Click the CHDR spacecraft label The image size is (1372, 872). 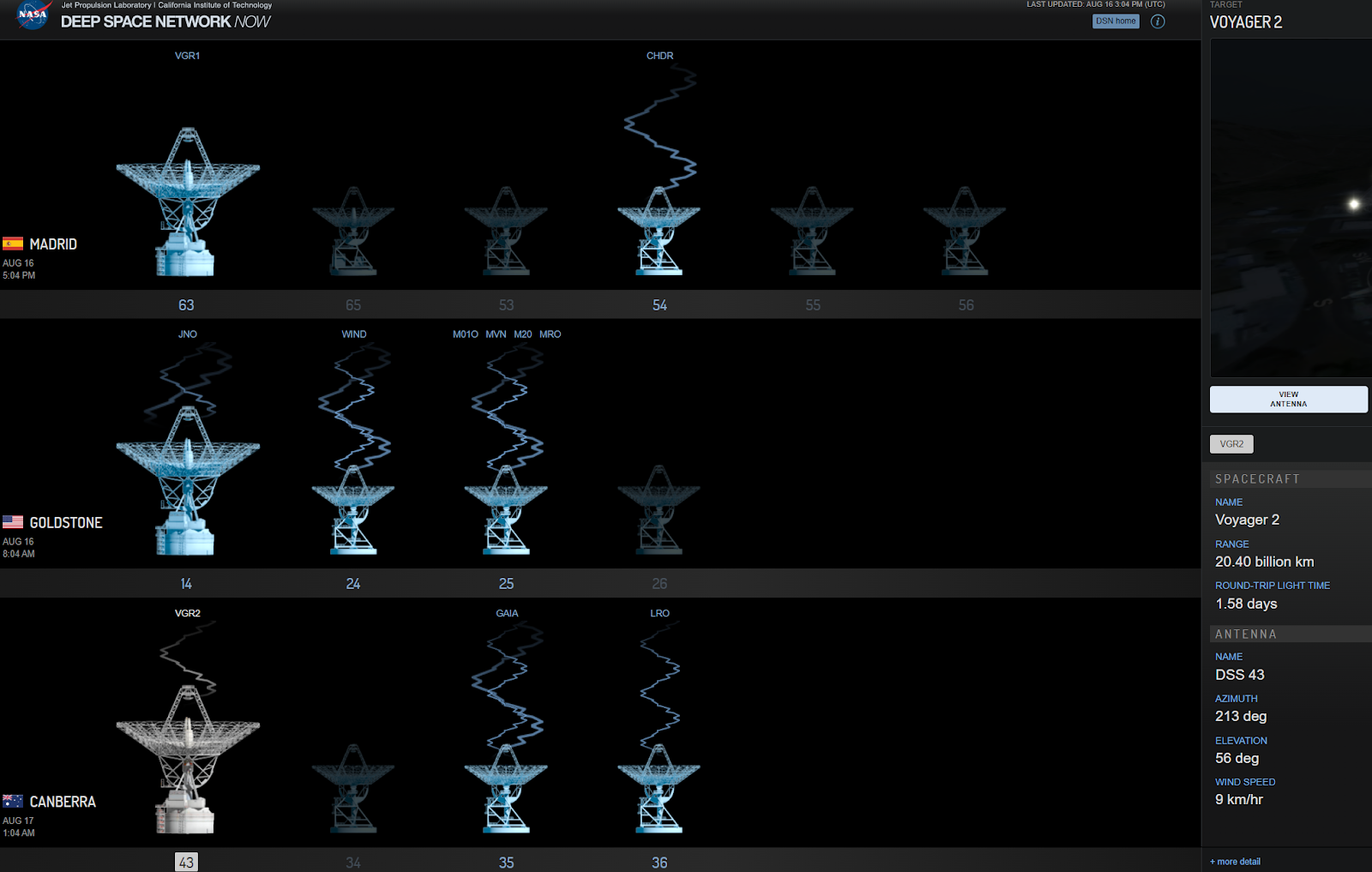[x=659, y=56]
